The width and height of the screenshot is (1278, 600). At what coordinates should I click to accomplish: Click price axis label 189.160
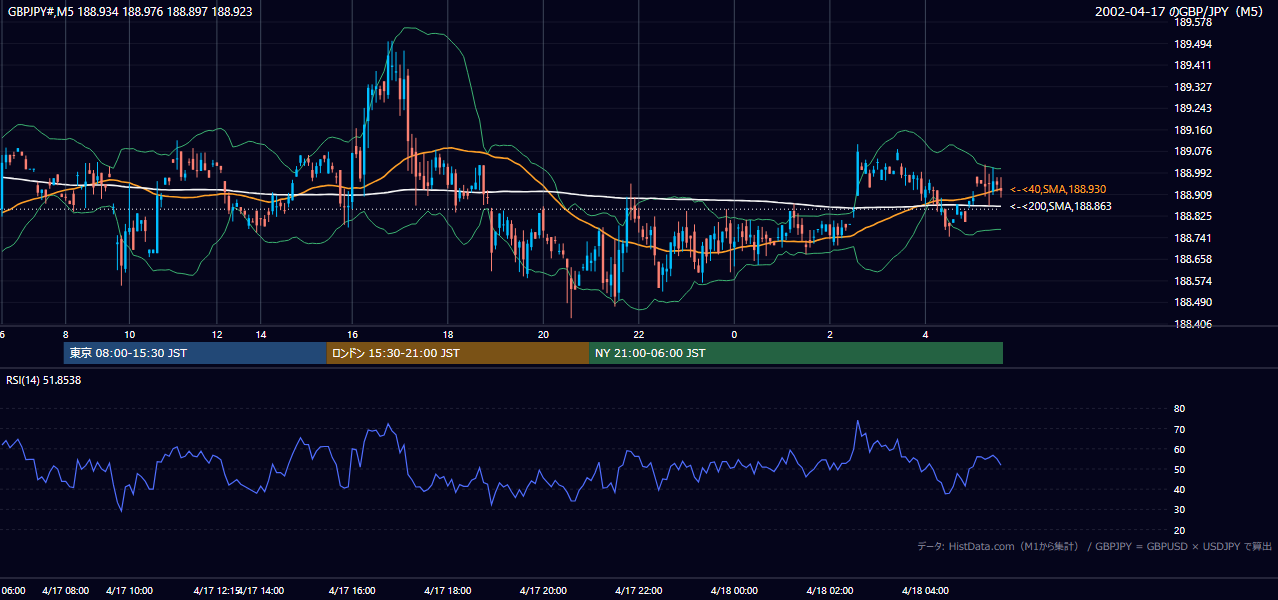point(1193,130)
